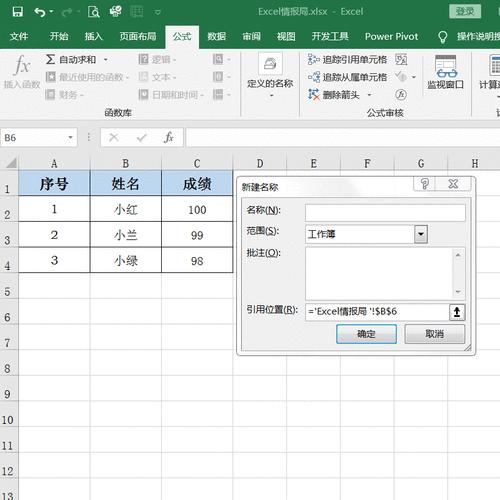Click the dialog help question mark
Viewport: 500px width, 500px height.
(x=424, y=184)
